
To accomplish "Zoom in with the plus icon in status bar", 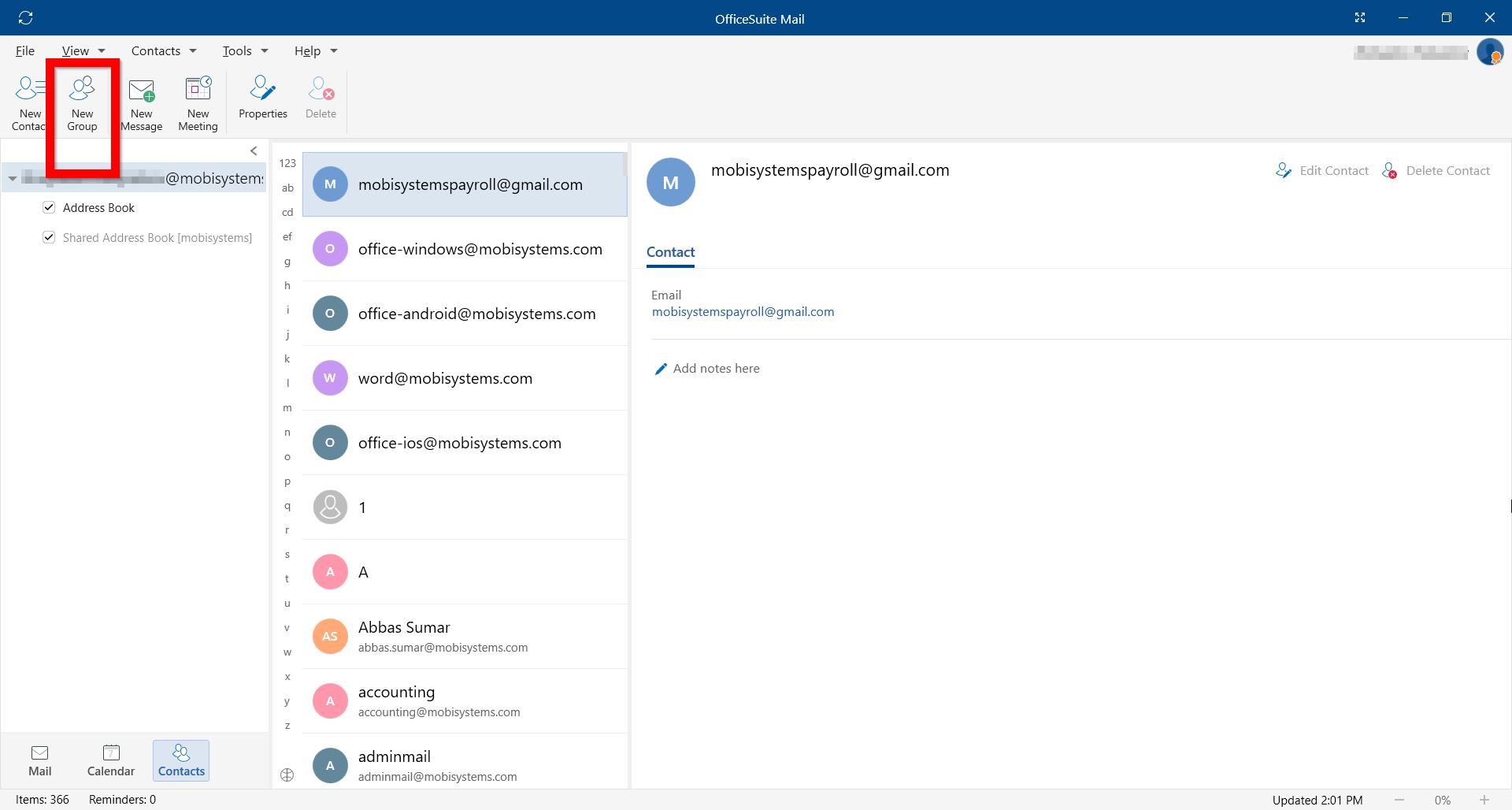I will click(1484, 800).
